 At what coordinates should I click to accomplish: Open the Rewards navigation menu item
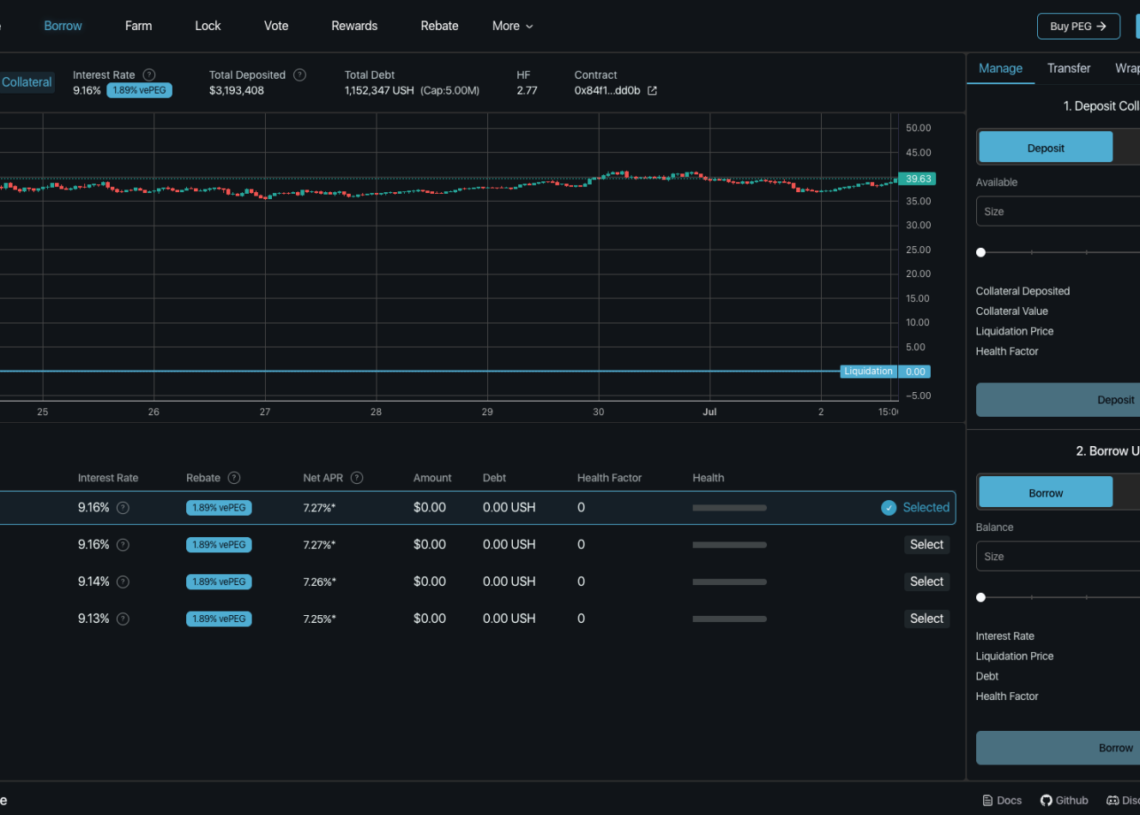(x=354, y=26)
